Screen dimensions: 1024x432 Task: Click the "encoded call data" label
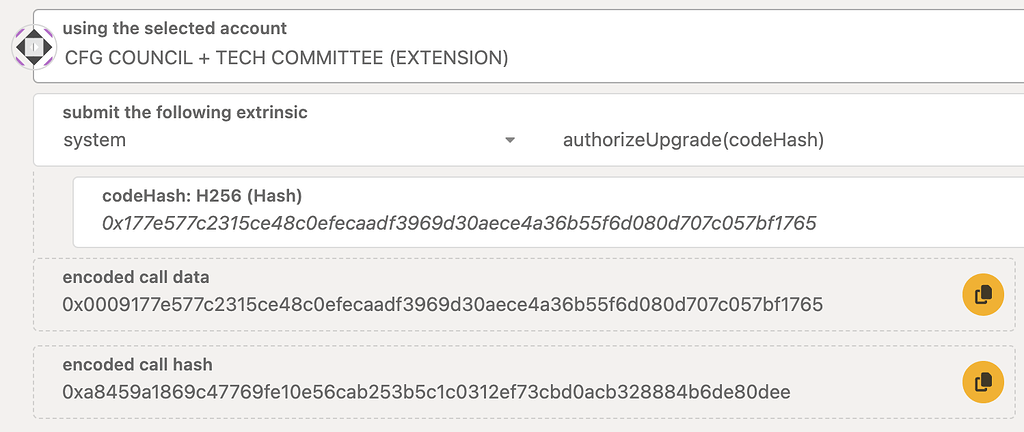point(136,277)
